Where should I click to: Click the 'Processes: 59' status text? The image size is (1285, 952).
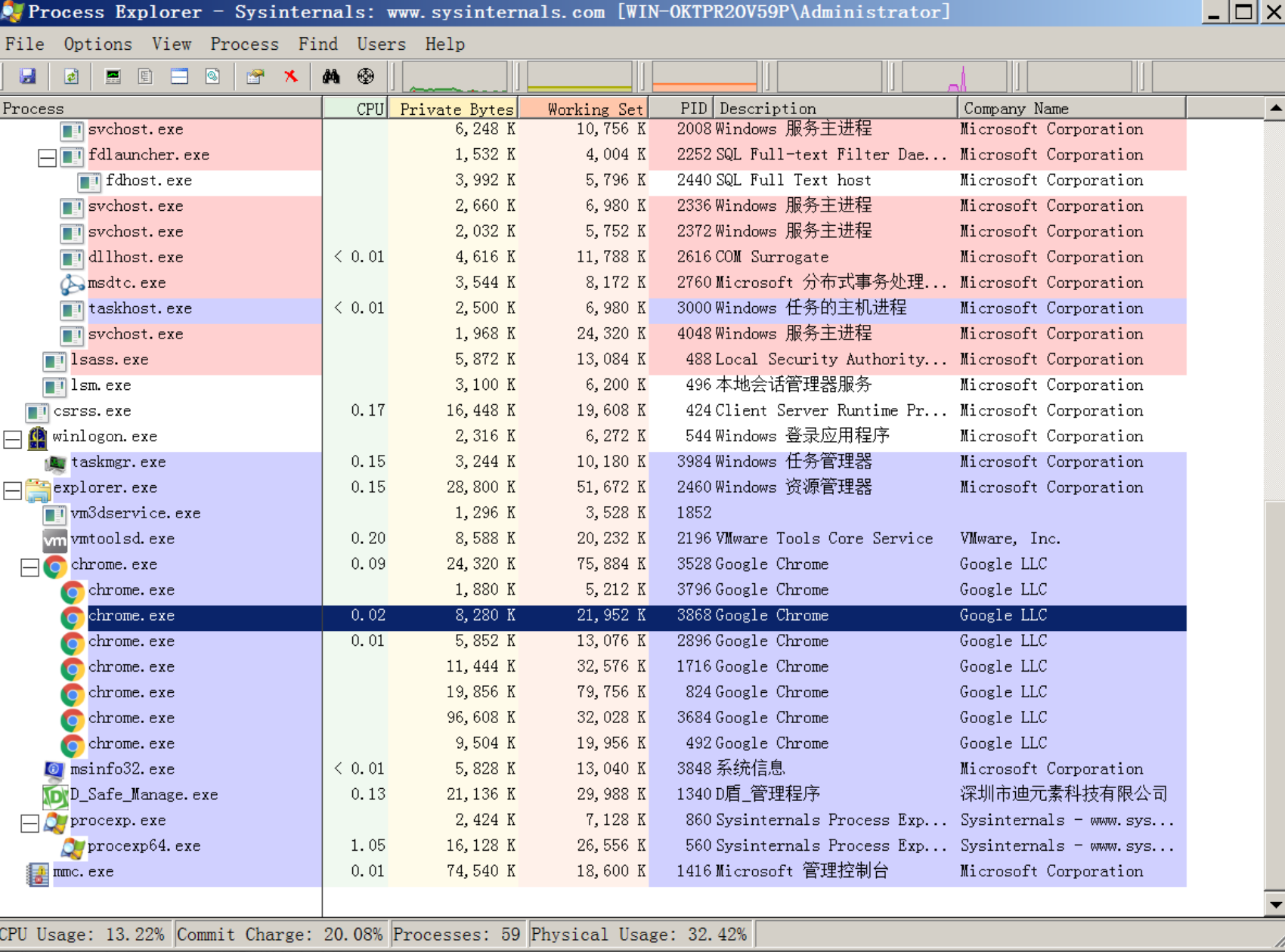457,935
